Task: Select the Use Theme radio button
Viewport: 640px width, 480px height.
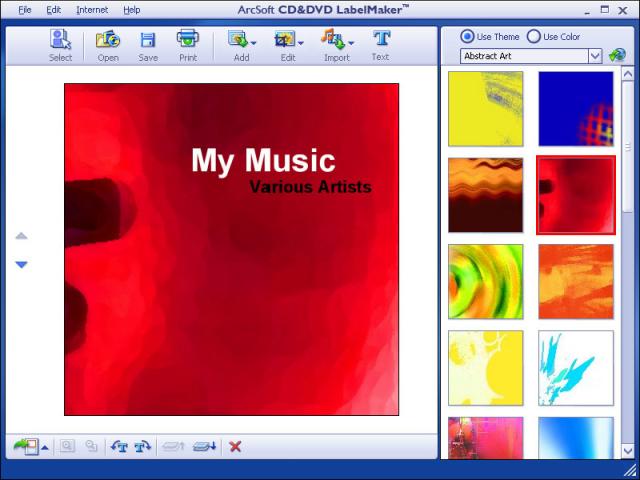Action: coord(467,36)
